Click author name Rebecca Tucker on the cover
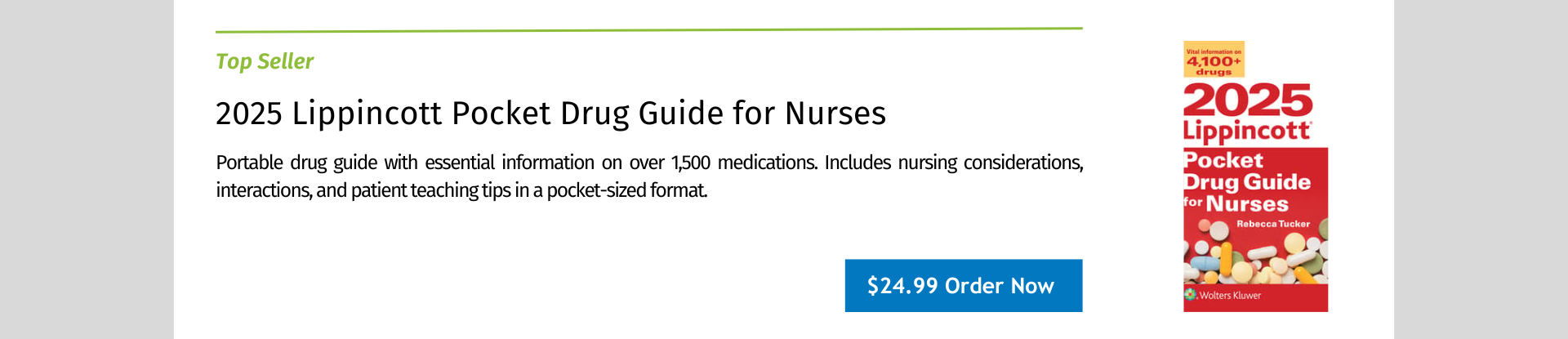 pos(1273,224)
